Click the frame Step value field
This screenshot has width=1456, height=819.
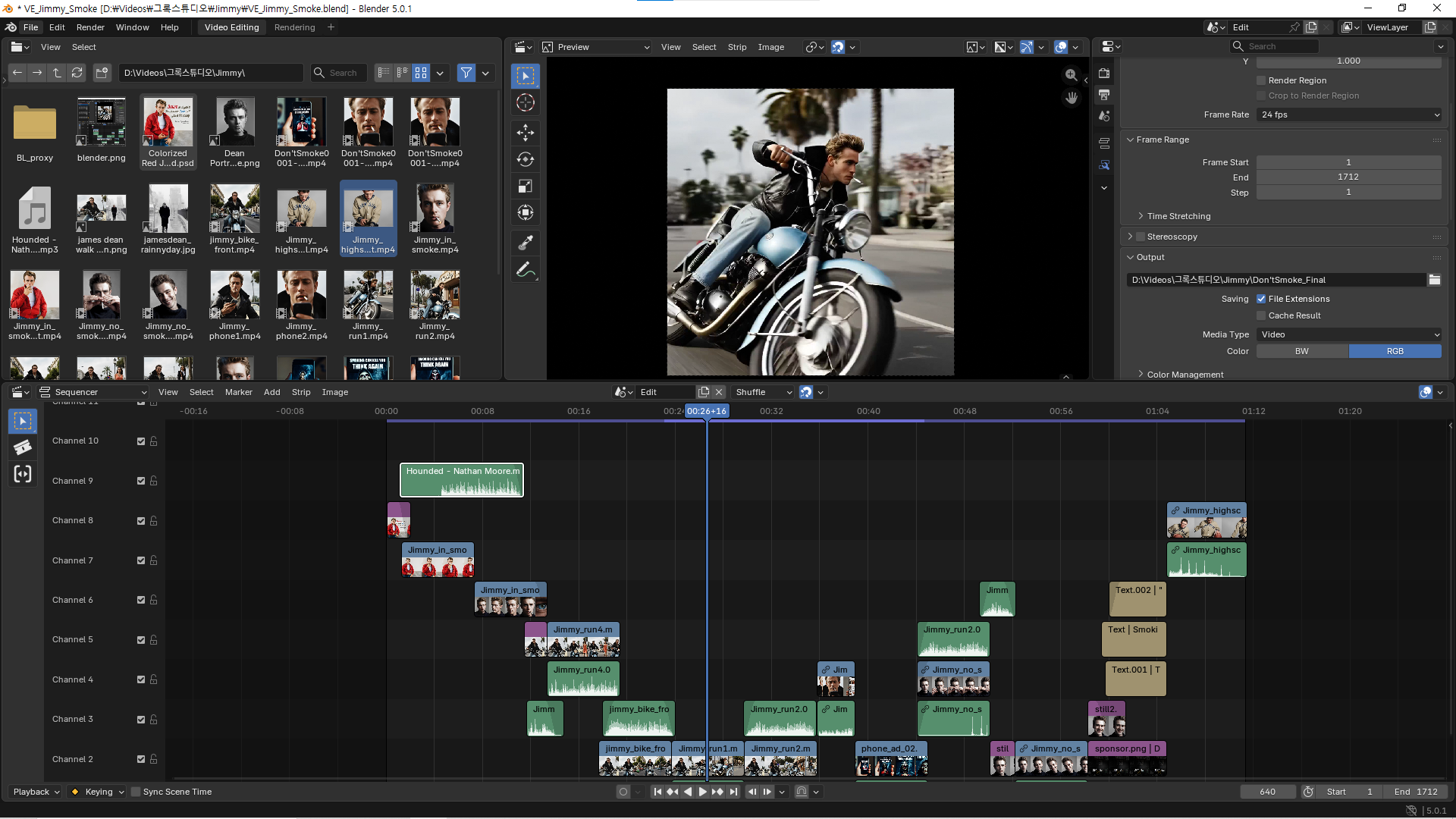coord(1349,192)
